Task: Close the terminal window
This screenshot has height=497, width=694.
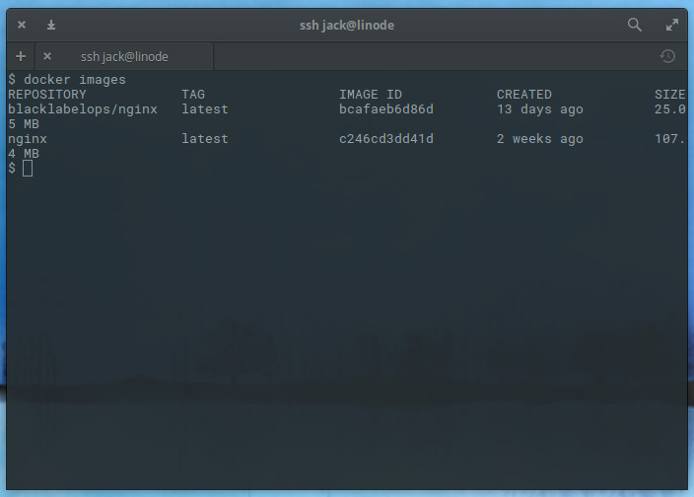Action: [x=21, y=25]
